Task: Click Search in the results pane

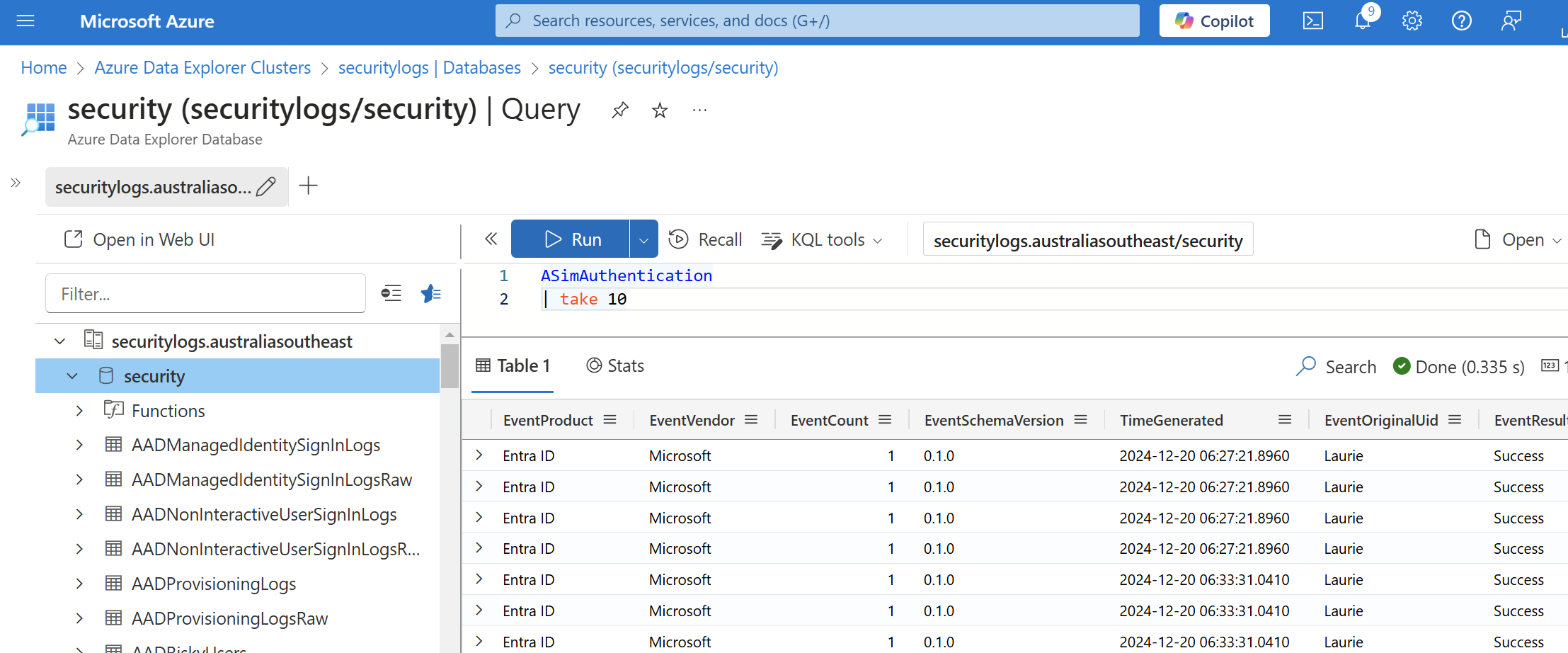Action: click(1337, 367)
